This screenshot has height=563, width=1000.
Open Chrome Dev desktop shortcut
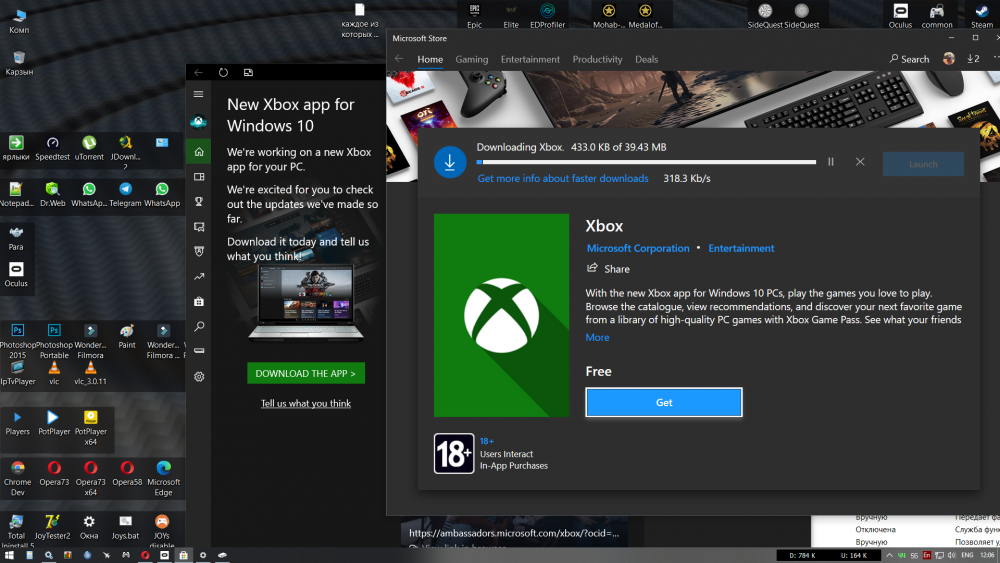17,478
